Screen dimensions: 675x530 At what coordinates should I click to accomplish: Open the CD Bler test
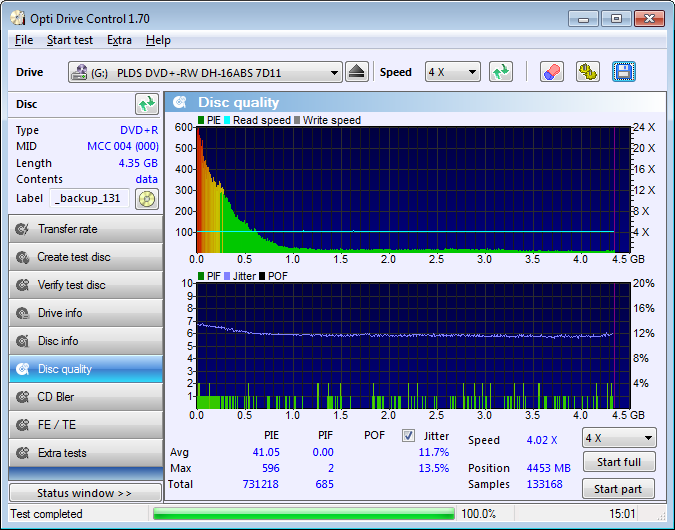pos(86,397)
